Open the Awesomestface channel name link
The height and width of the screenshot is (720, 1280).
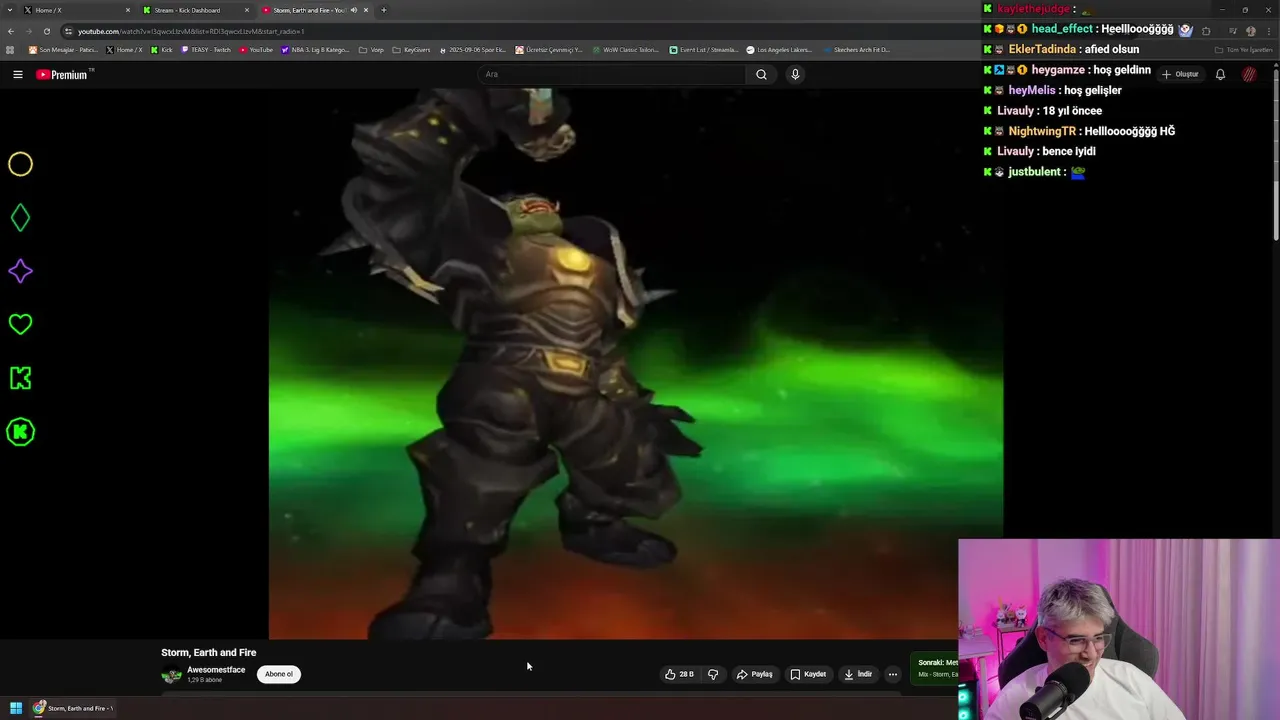(216, 670)
